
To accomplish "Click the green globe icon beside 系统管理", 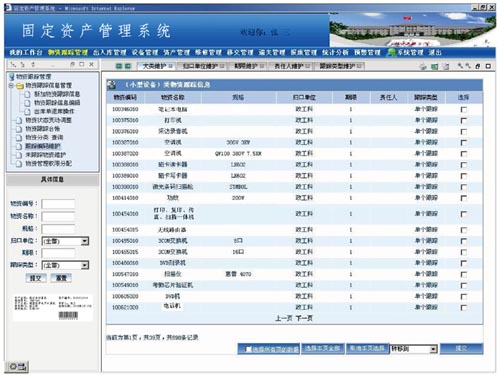I will 391,52.
